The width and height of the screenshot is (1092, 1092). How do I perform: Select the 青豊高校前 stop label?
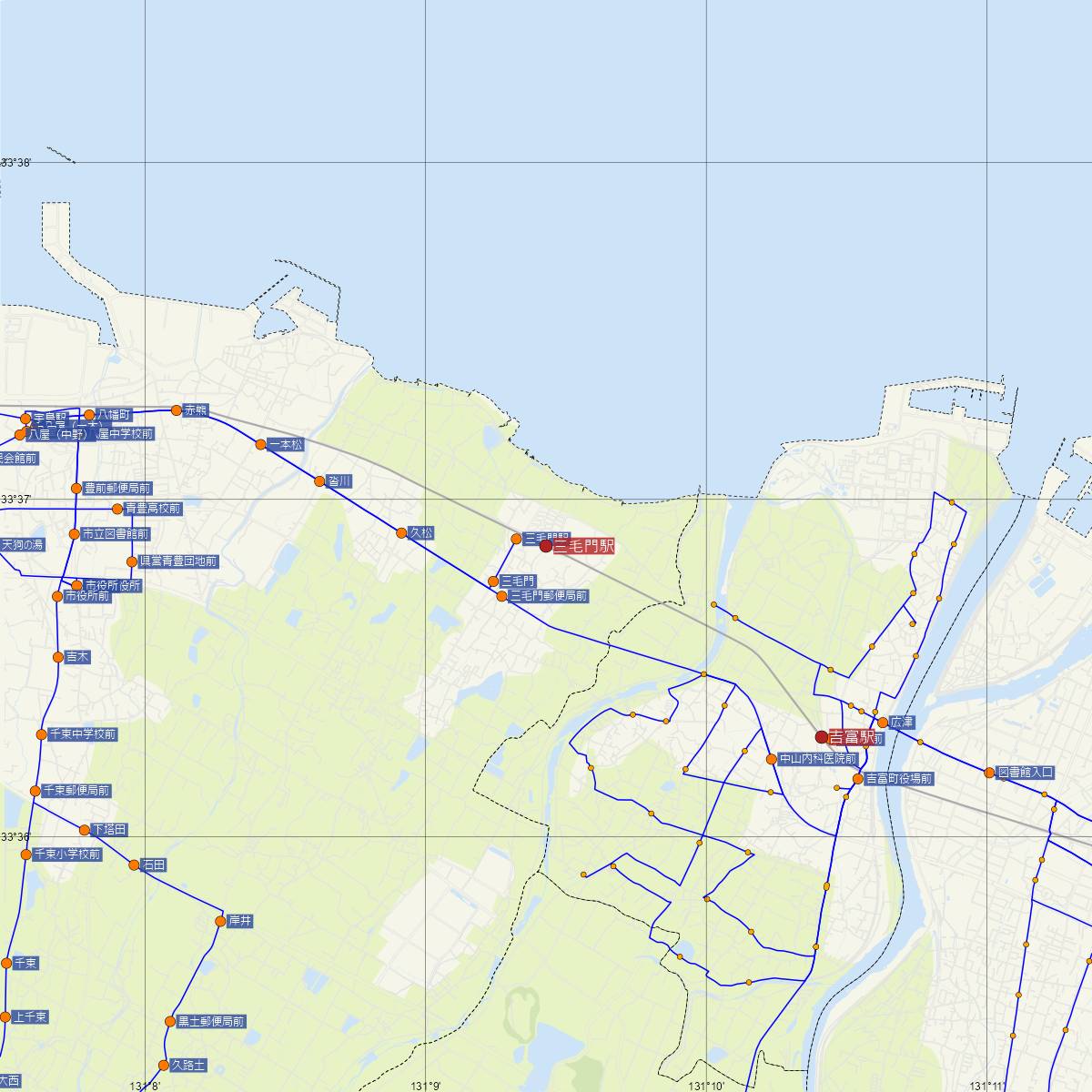(153, 509)
